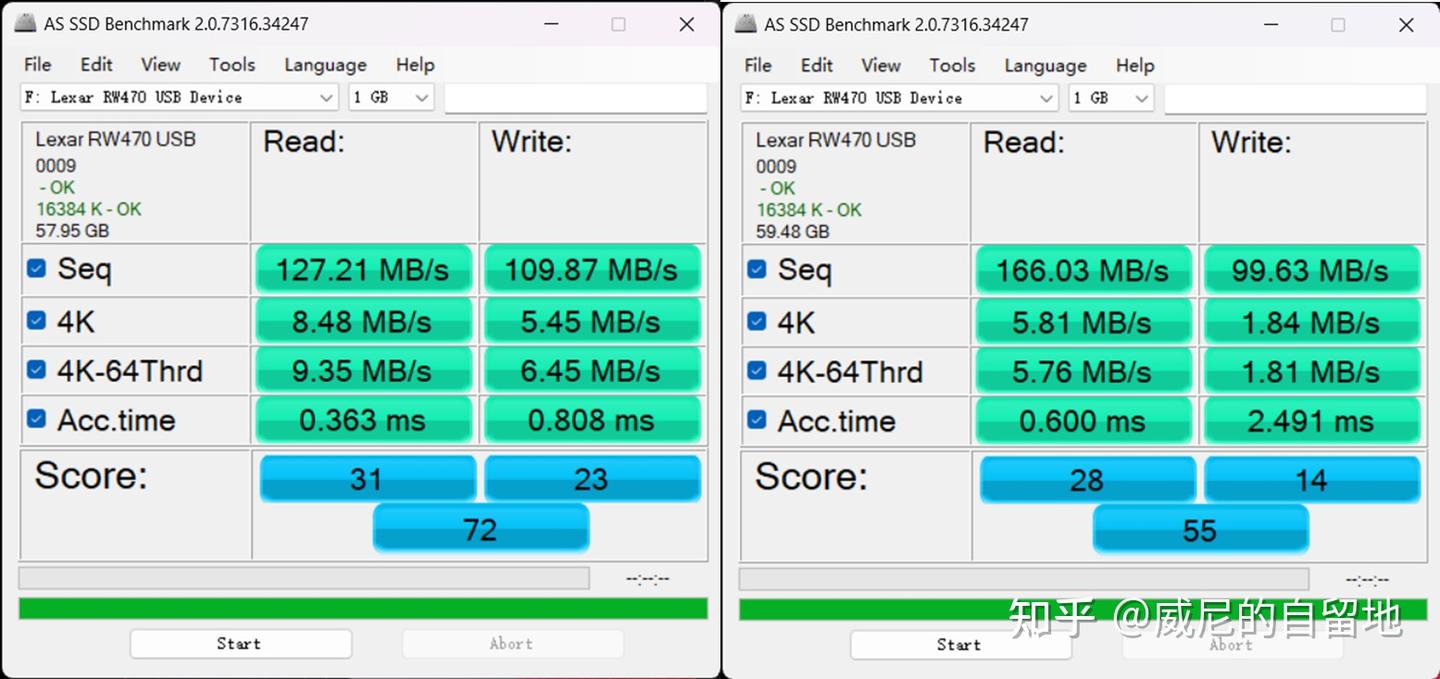Screen dimensions: 1440x679
Task: Close the left benchmark window
Action: (687, 24)
